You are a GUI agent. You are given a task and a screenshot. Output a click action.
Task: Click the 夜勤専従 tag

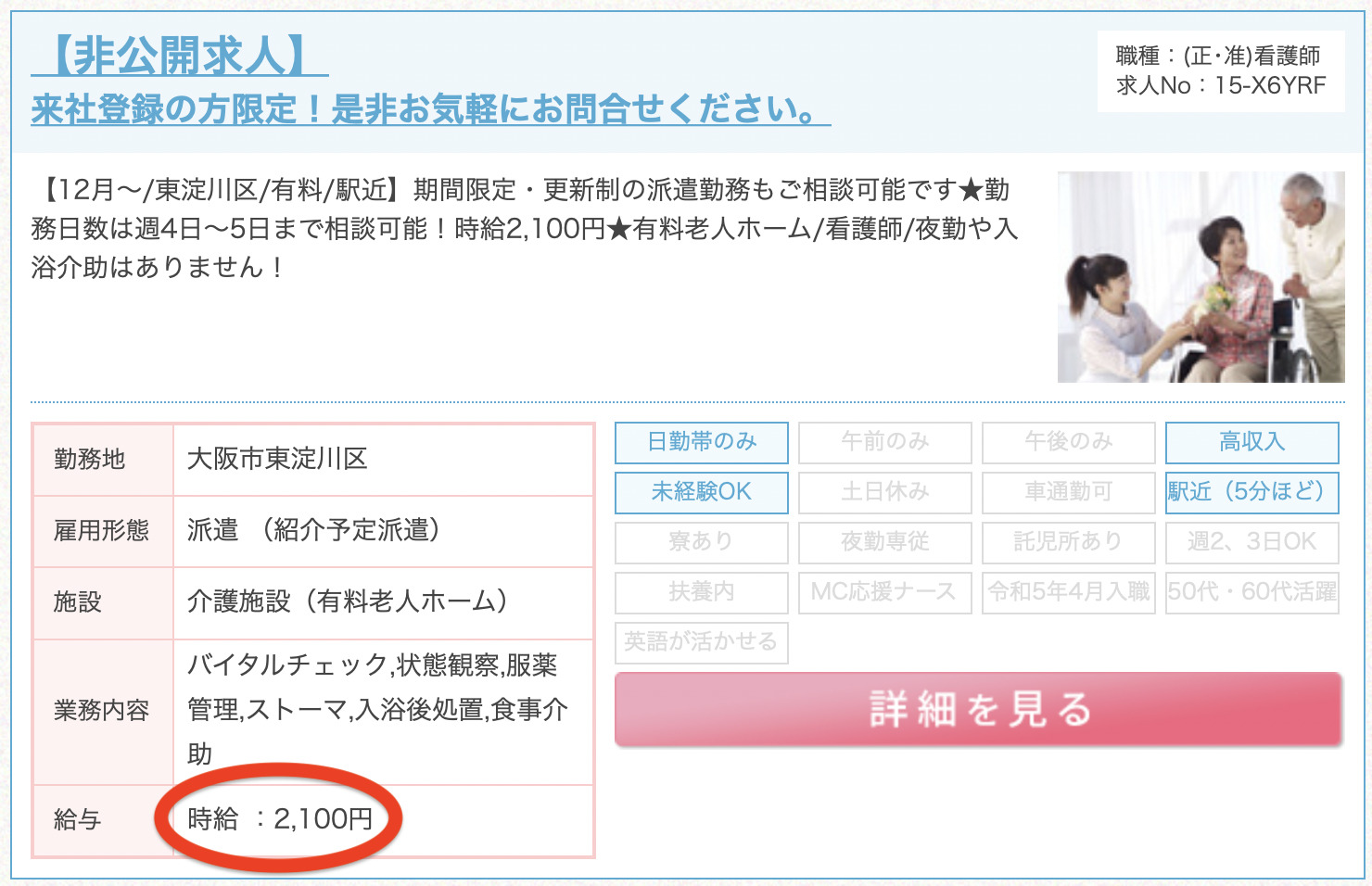click(x=885, y=542)
